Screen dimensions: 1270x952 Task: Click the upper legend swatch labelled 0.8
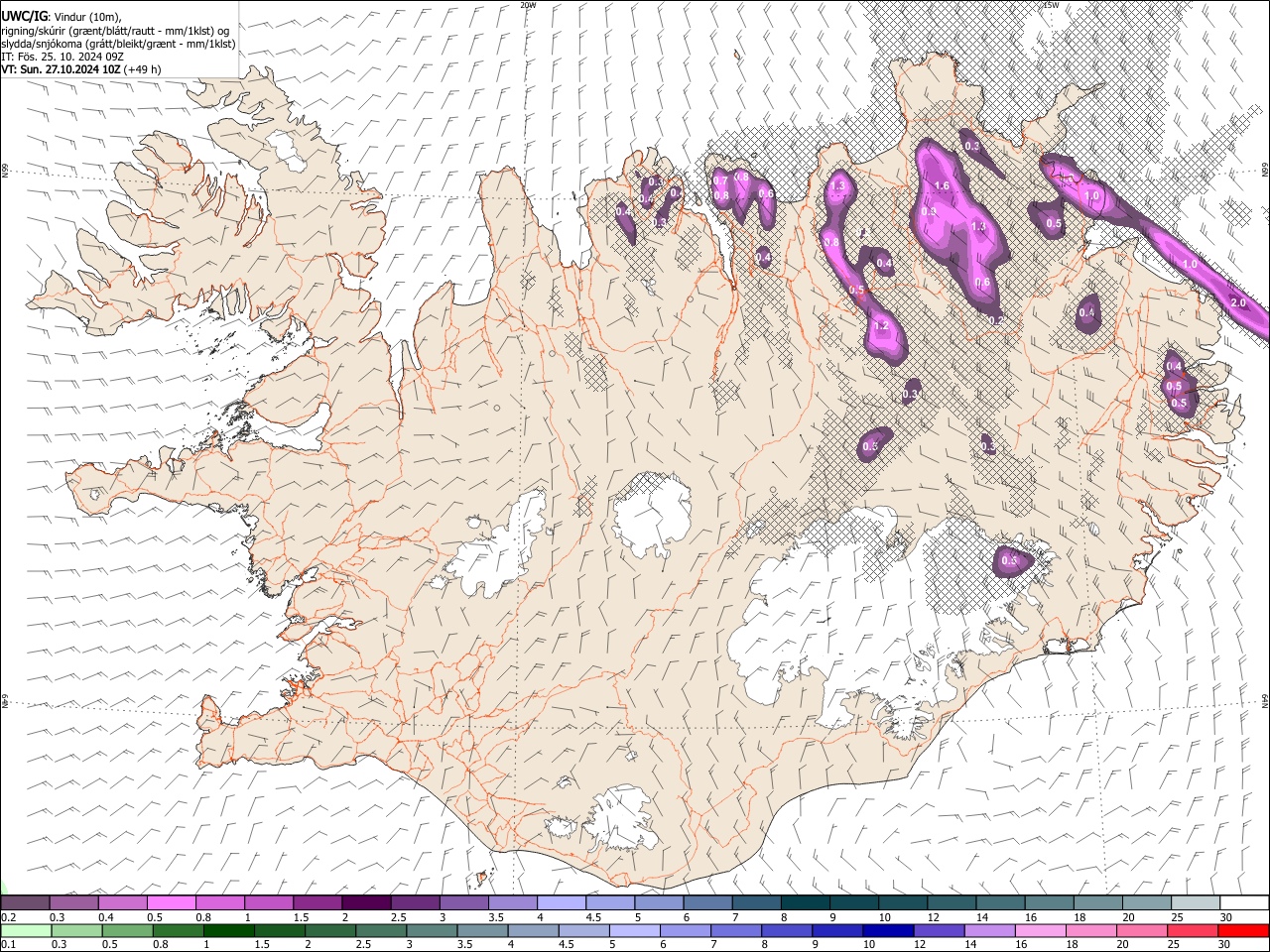[x=219, y=903]
